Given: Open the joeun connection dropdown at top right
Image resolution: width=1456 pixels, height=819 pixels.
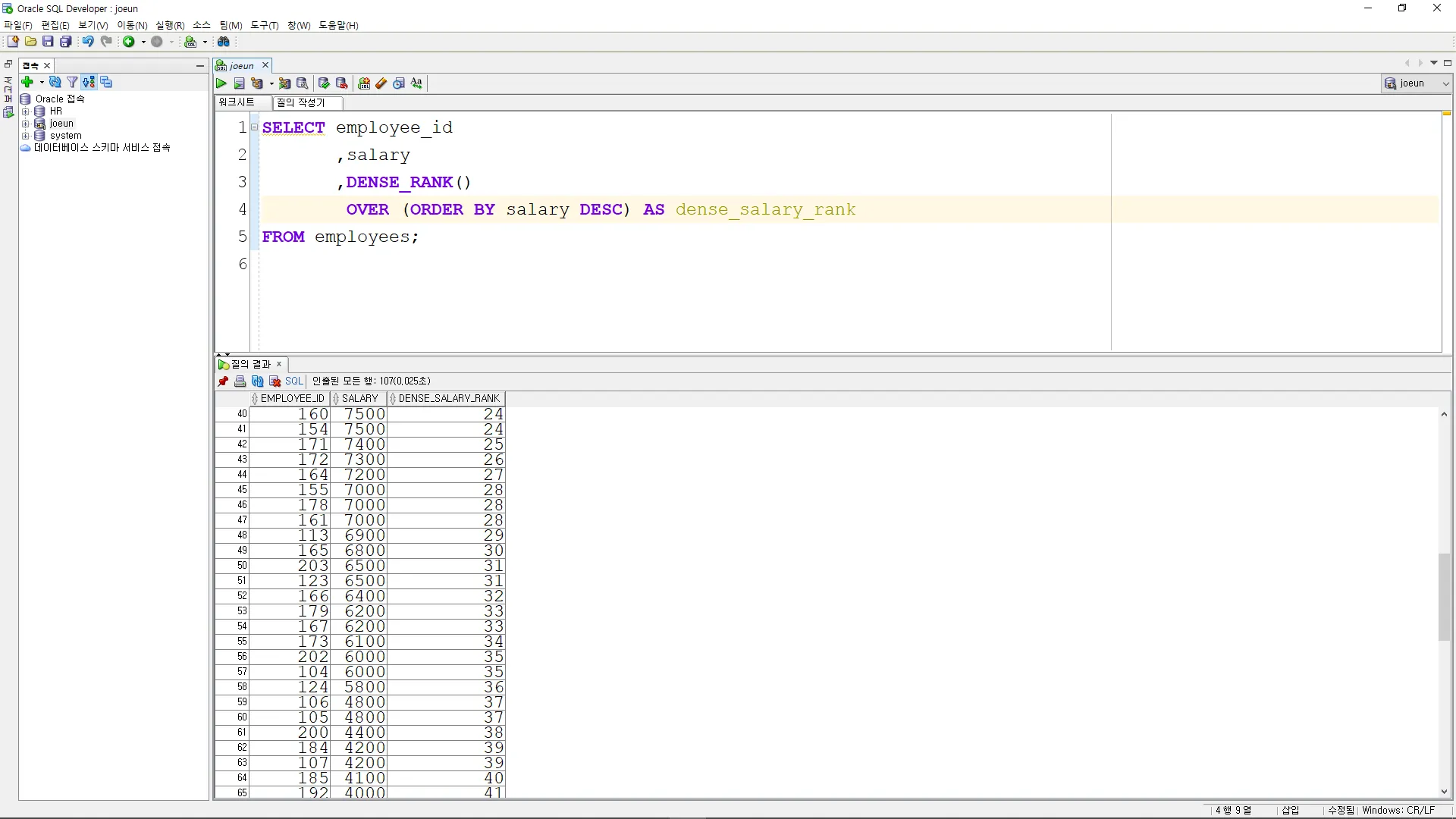Looking at the screenshot, I should point(1445,83).
